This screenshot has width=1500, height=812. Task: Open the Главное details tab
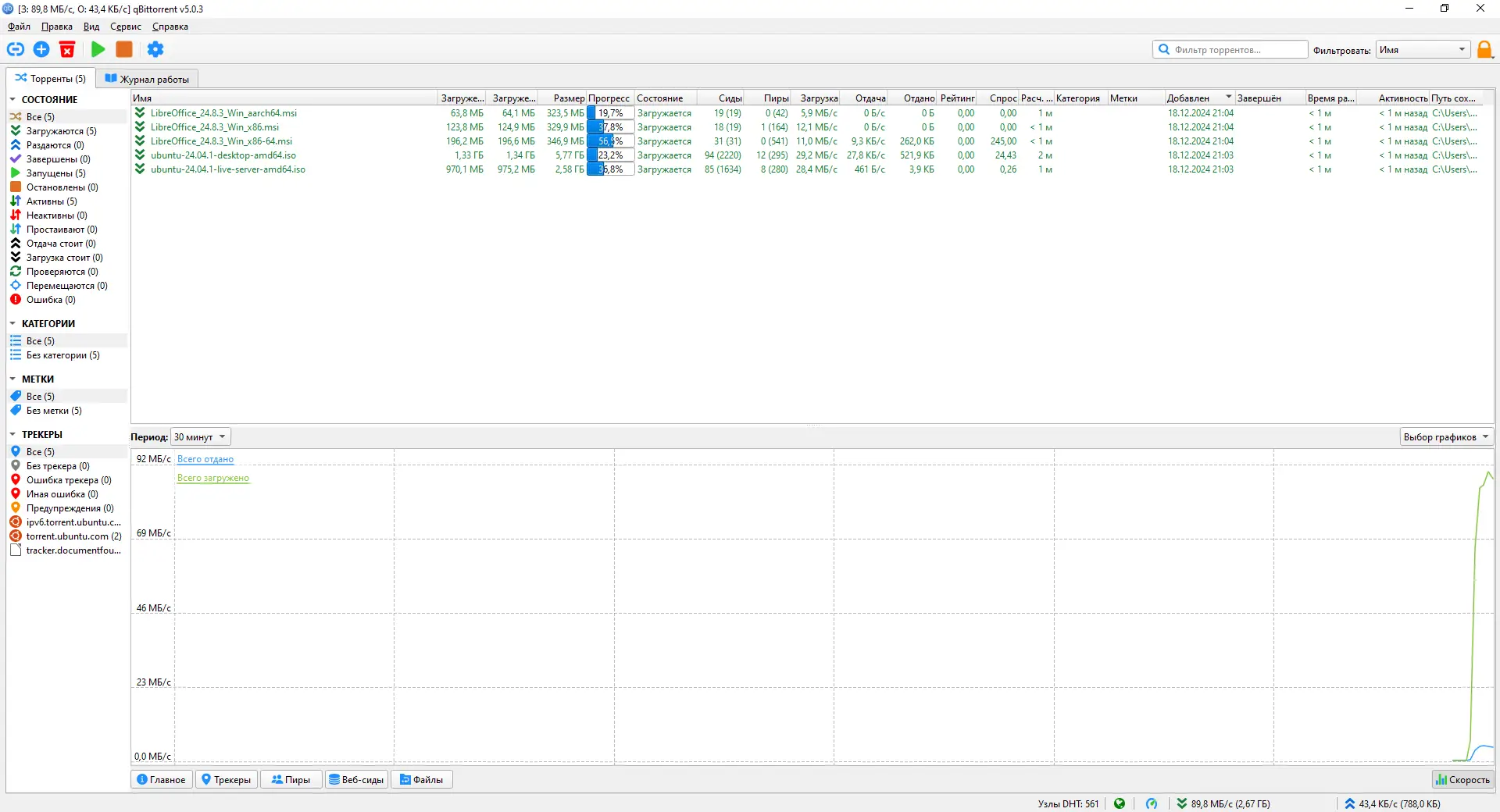pyautogui.click(x=162, y=779)
